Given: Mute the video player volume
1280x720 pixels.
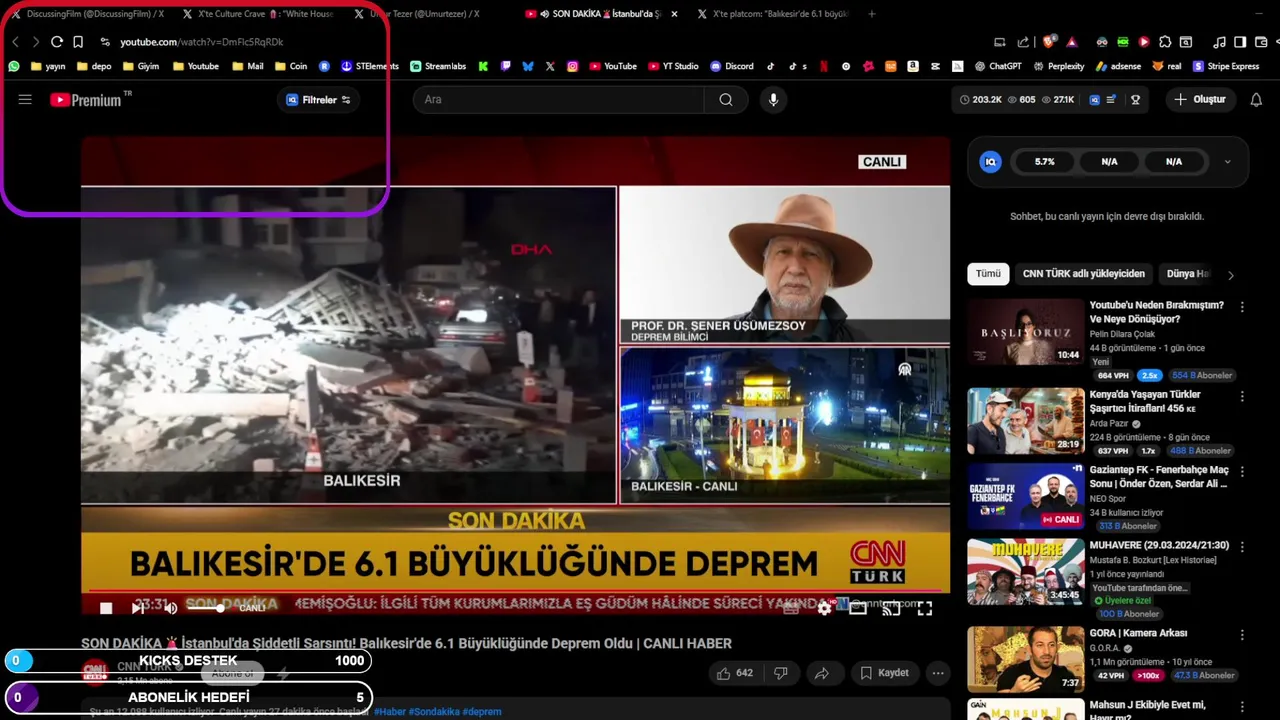Looking at the screenshot, I should point(171,608).
